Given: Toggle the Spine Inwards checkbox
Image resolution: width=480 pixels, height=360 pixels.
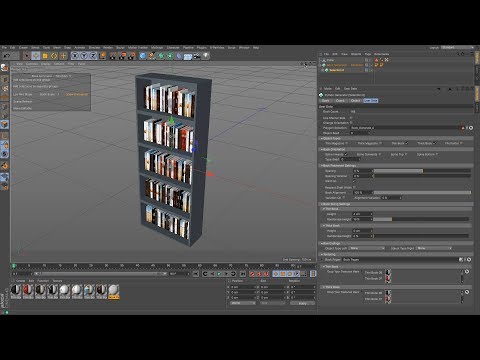Looking at the screenshot, I should pos(346,154).
